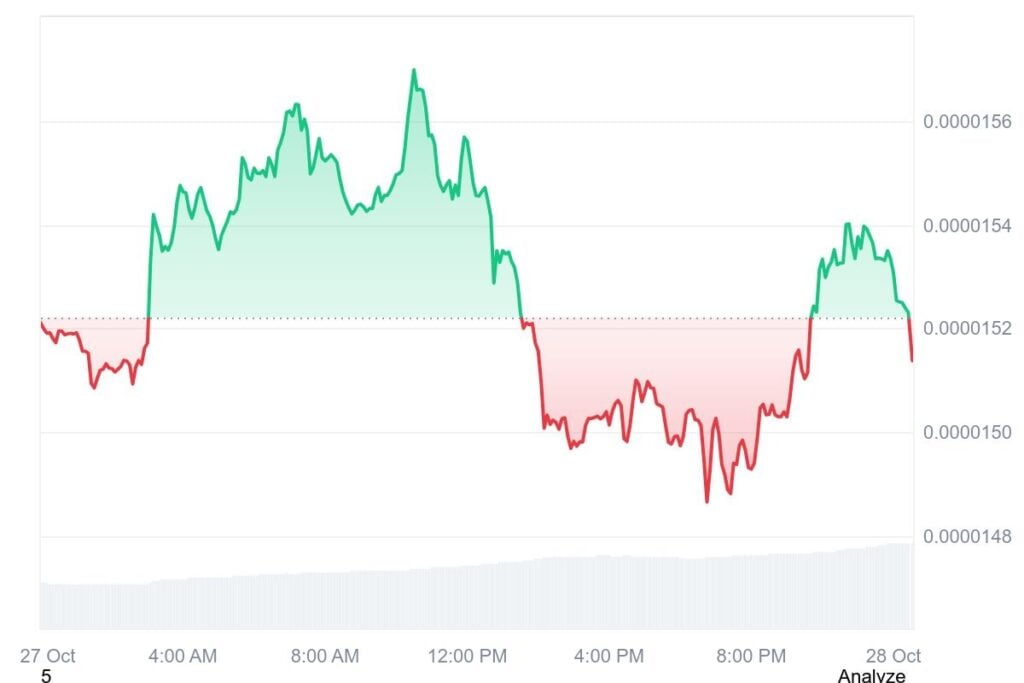This screenshot has height=683, width=1024.
Task: Click the 0.0000156 price axis label
Action: (x=967, y=122)
